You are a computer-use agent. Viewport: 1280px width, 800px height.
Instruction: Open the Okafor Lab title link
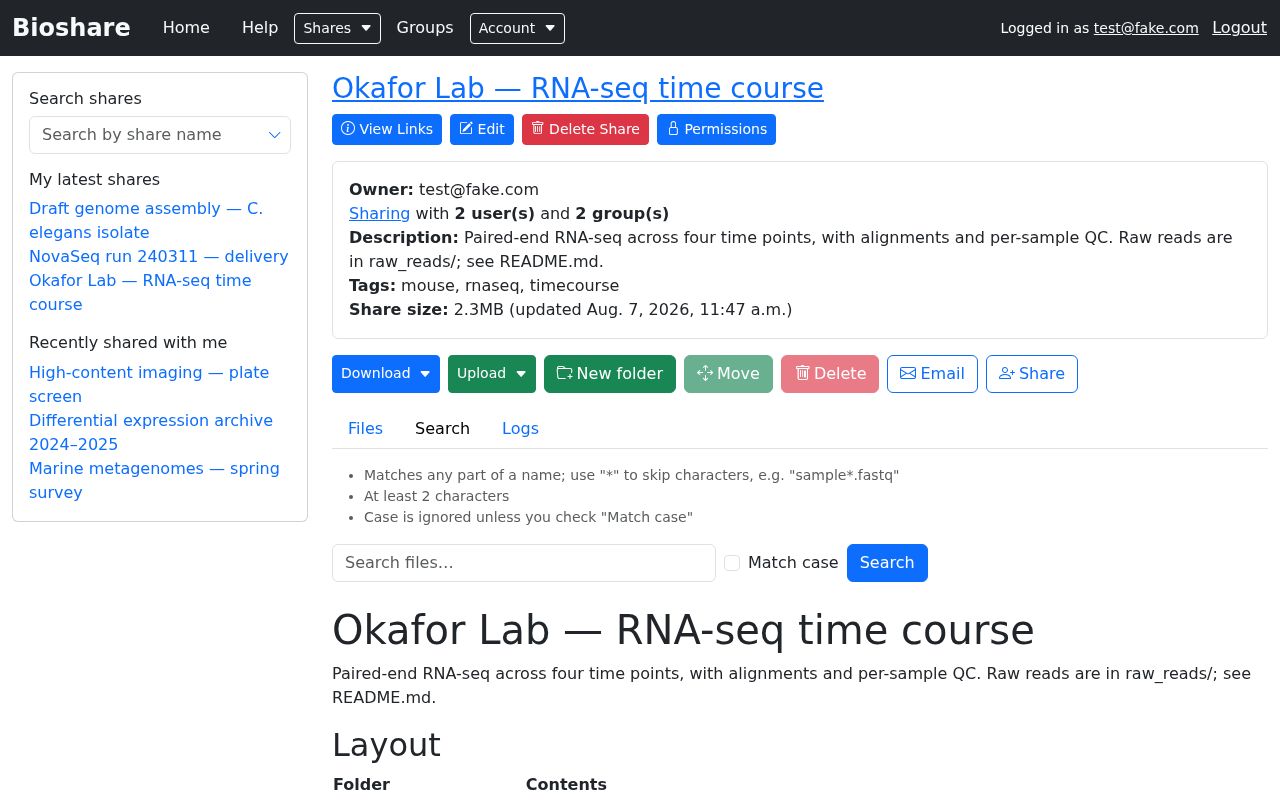[578, 88]
